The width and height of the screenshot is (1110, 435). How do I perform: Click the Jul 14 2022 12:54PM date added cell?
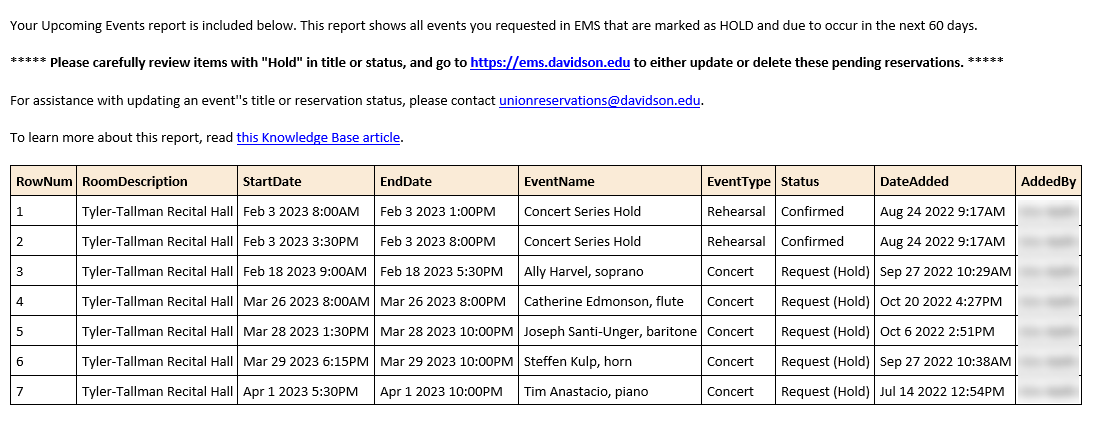click(945, 391)
